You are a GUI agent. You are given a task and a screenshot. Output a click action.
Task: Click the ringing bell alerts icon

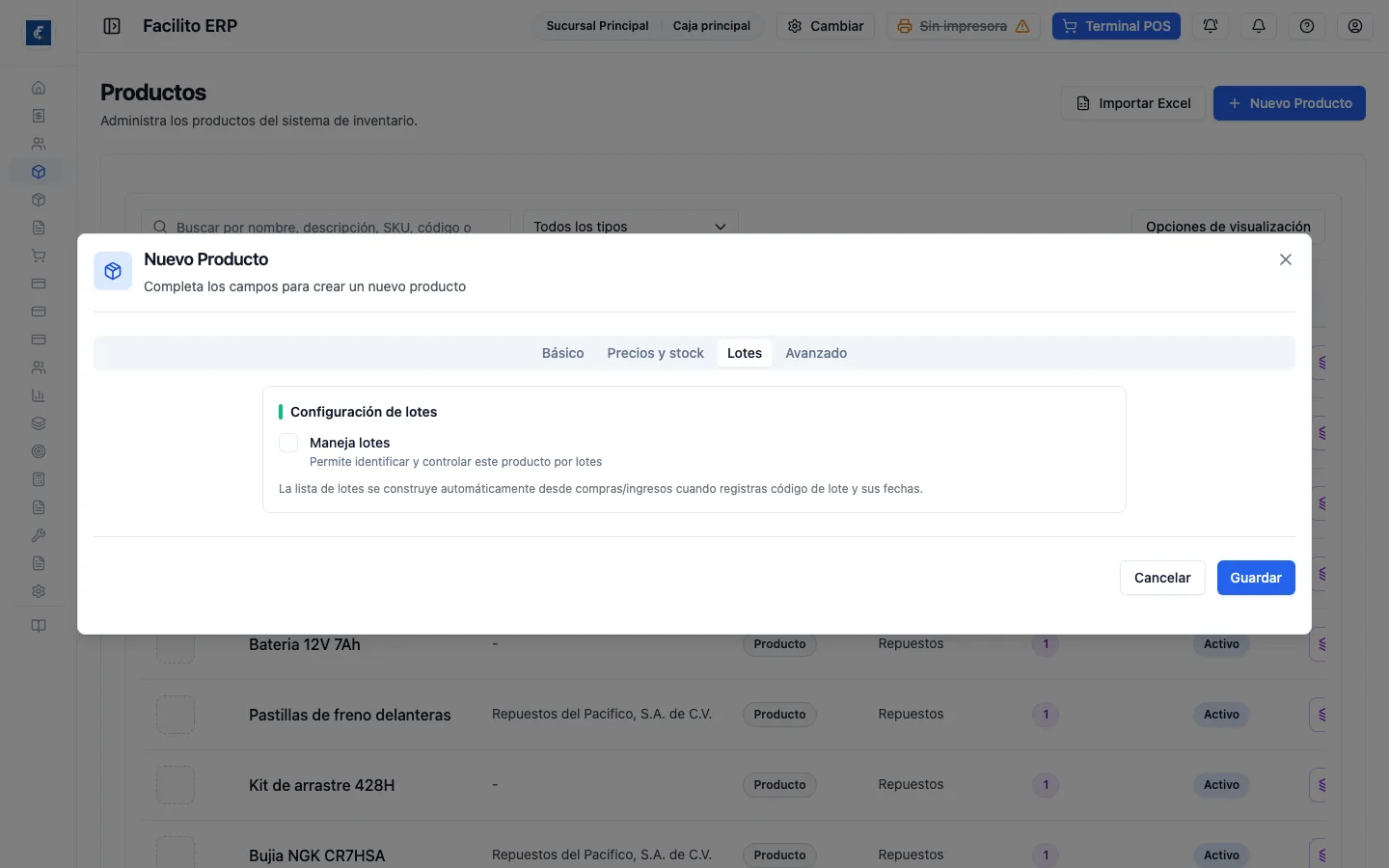point(1211,26)
